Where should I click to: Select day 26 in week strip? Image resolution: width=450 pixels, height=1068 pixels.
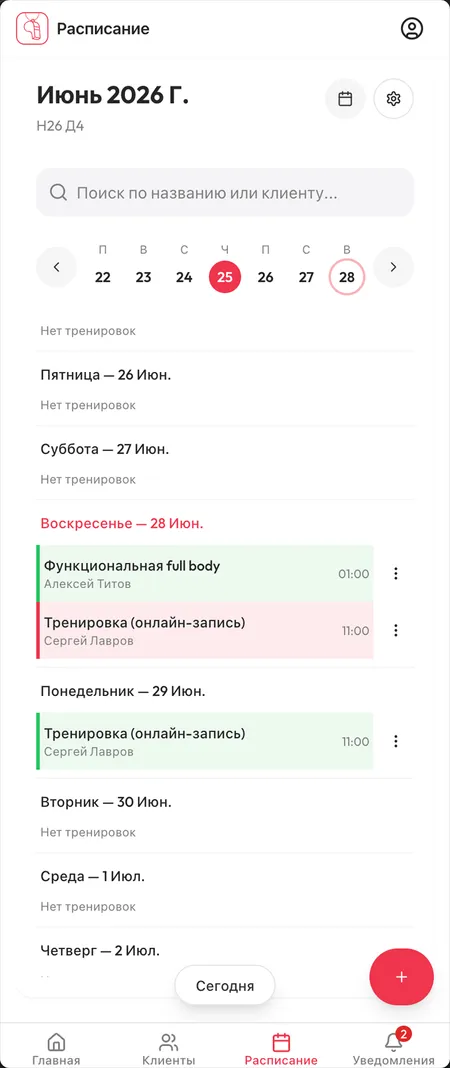266,277
